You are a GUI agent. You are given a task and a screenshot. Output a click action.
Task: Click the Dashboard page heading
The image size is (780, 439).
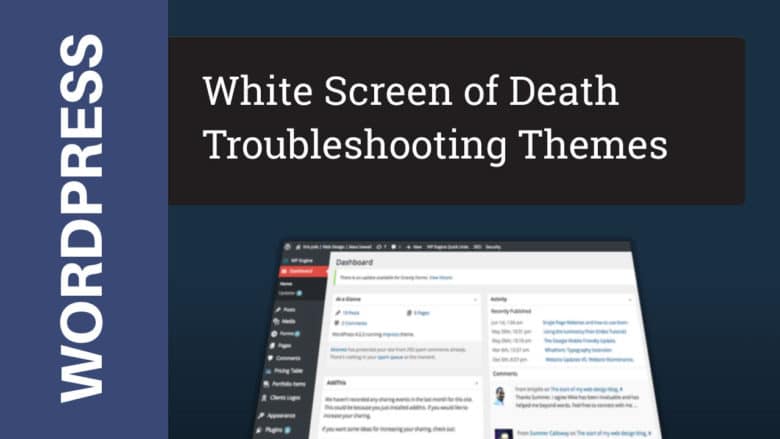click(354, 262)
